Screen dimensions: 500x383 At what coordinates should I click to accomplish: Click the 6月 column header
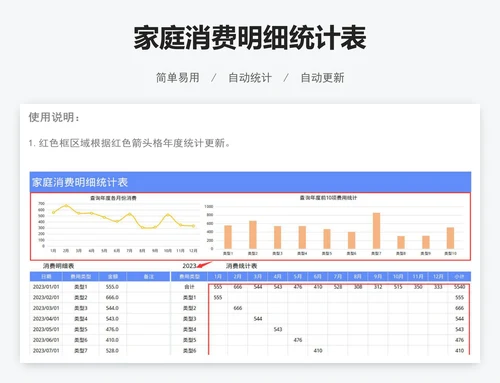tap(318, 276)
